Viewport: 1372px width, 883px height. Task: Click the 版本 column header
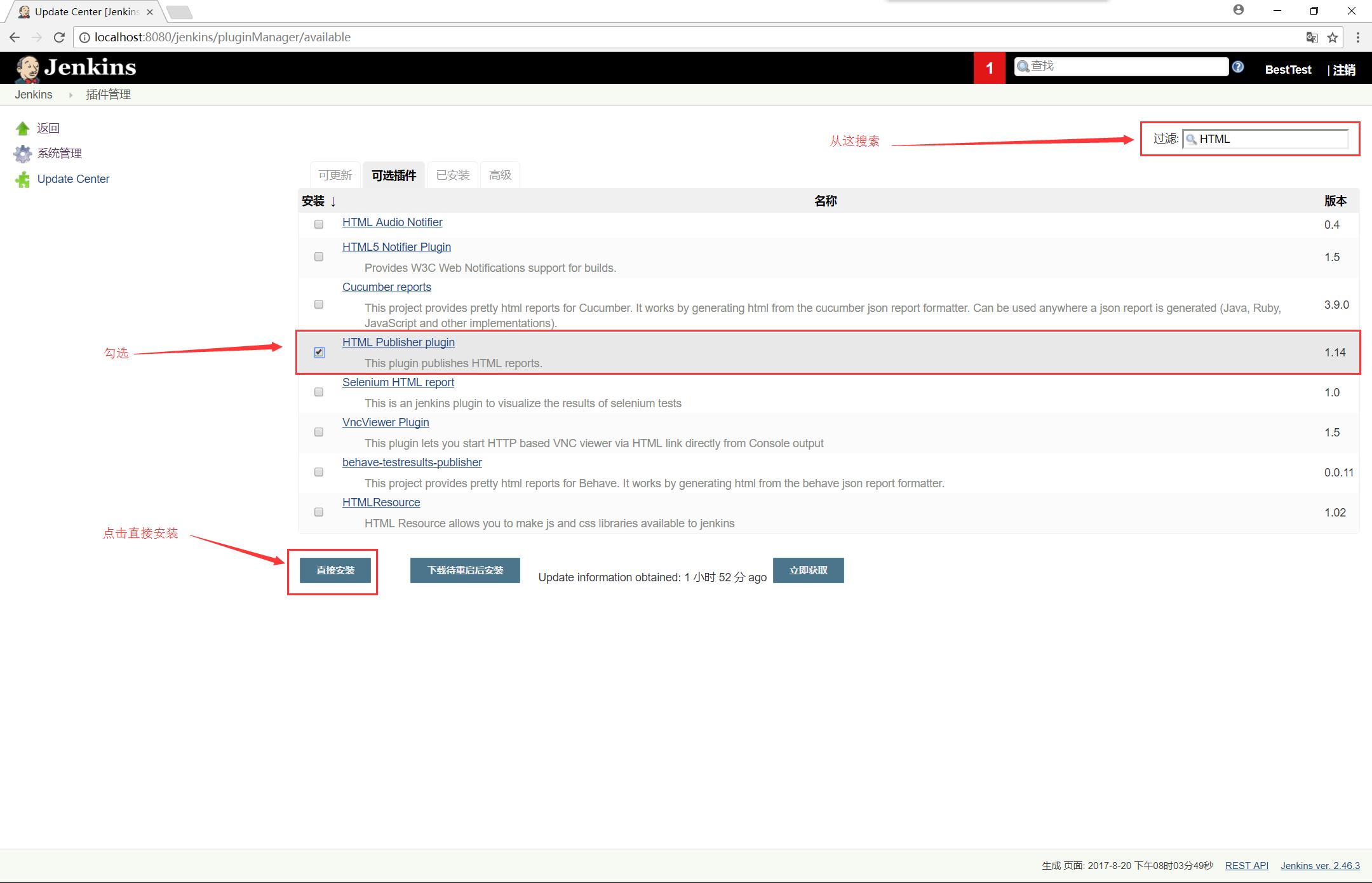tap(1335, 201)
